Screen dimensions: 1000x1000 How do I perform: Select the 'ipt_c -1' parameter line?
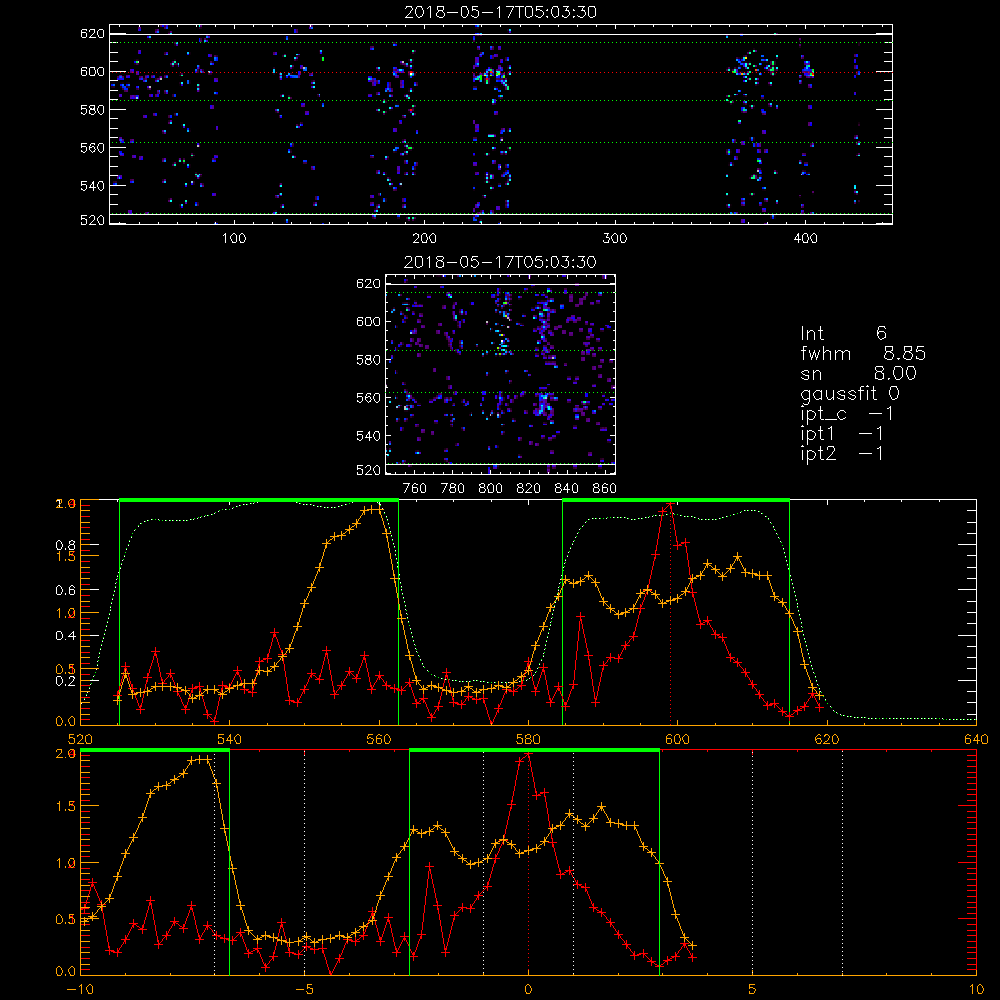tap(846, 414)
